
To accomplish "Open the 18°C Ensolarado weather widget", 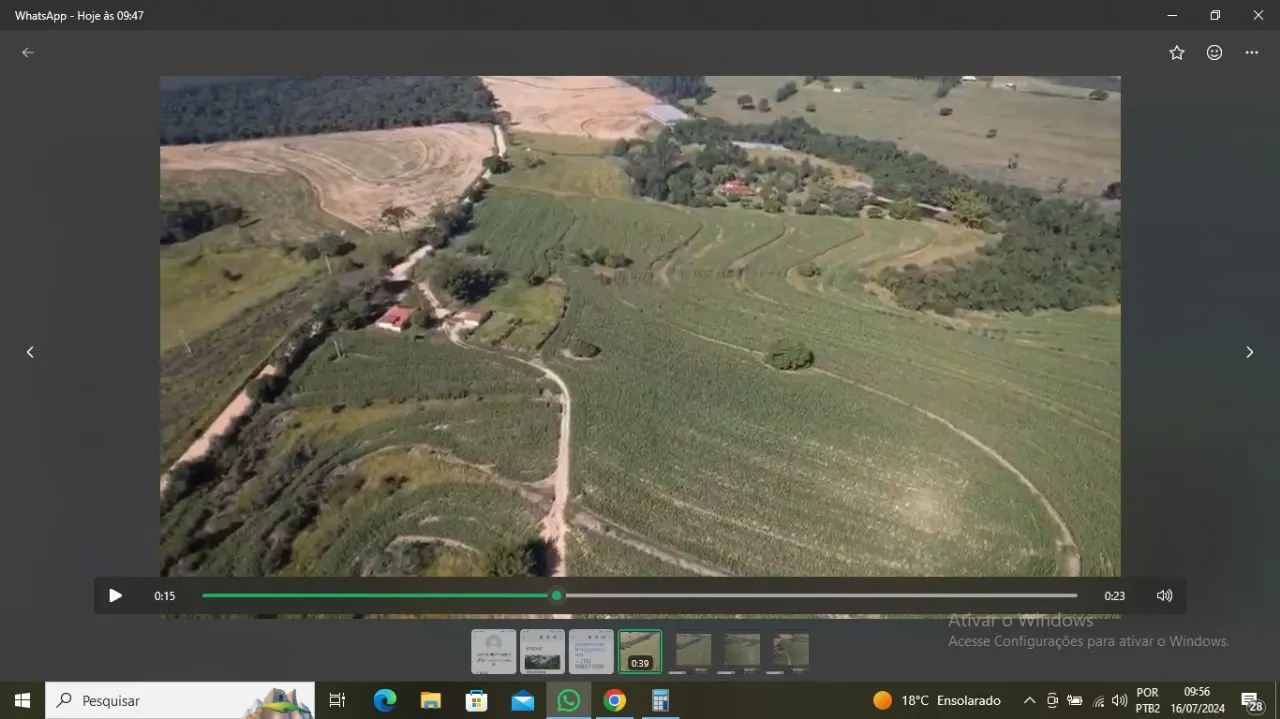I will (937, 701).
